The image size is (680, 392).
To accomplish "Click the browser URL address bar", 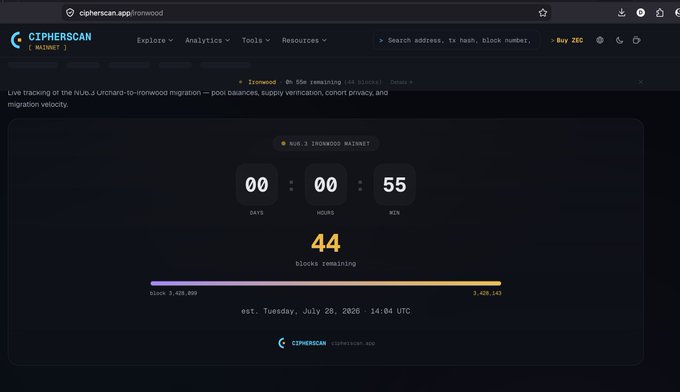I will pyautogui.click(x=306, y=13).
